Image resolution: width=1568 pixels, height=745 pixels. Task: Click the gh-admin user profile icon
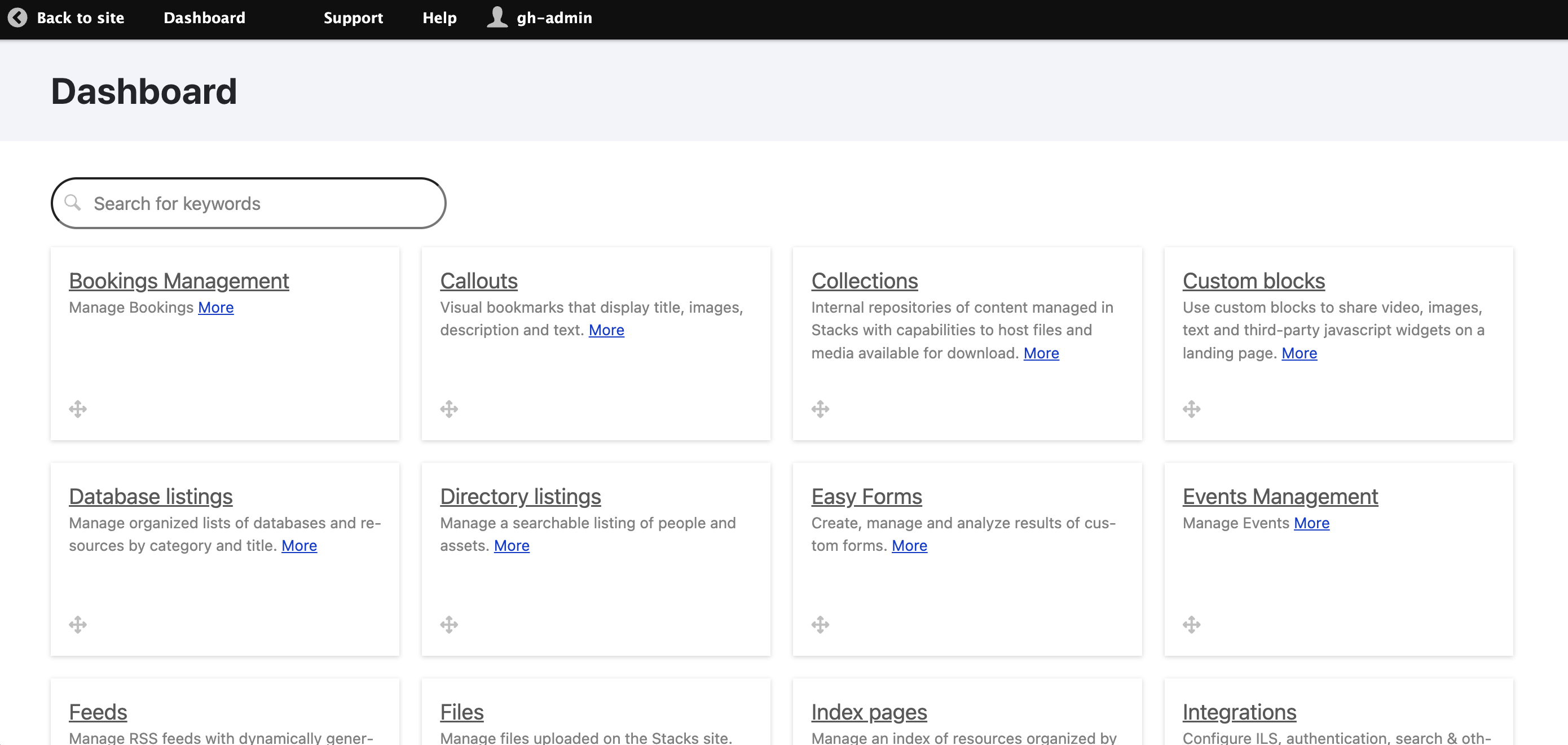click(497, 17)
